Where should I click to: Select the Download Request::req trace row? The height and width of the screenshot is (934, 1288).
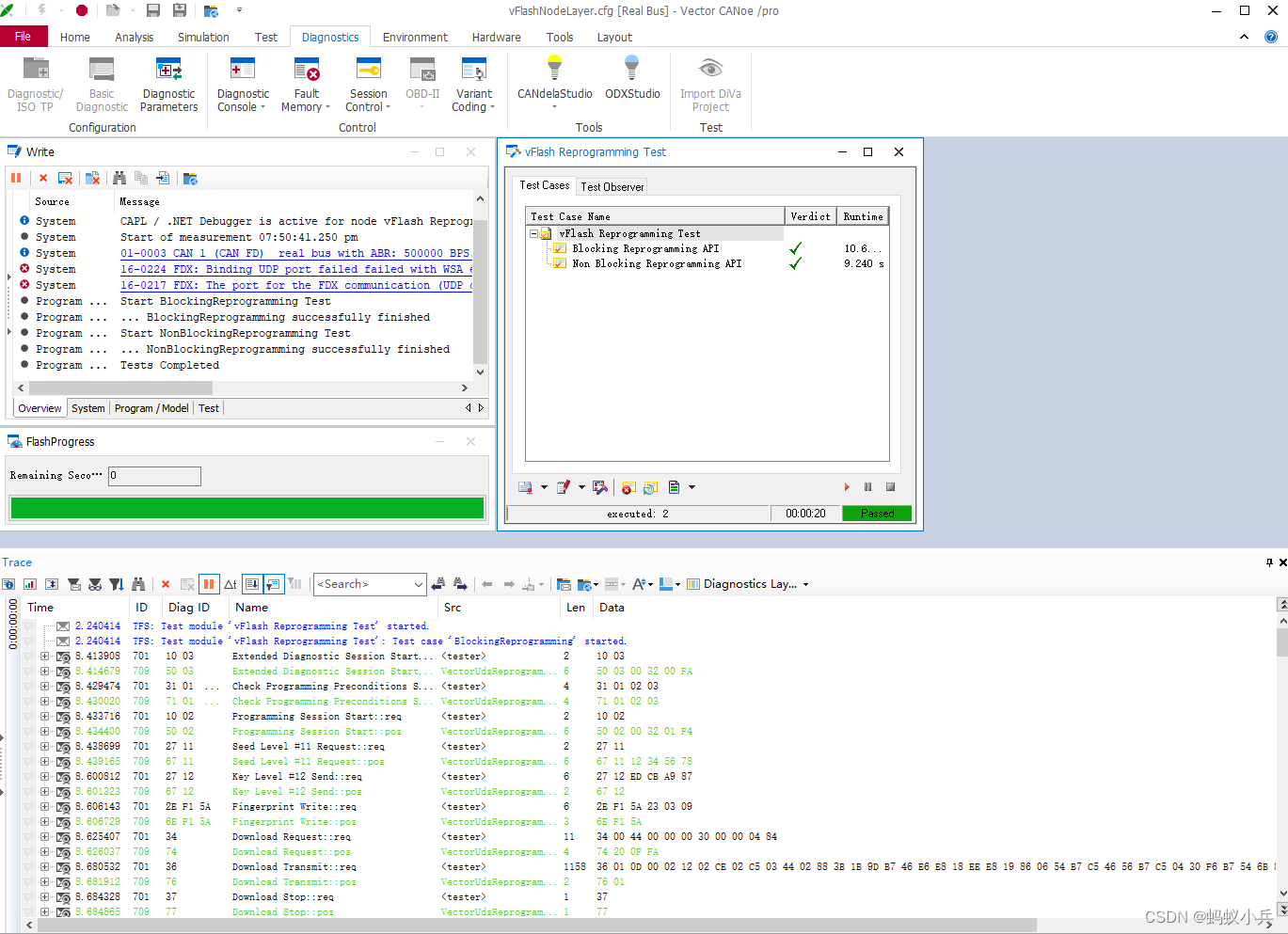[649, 837]
